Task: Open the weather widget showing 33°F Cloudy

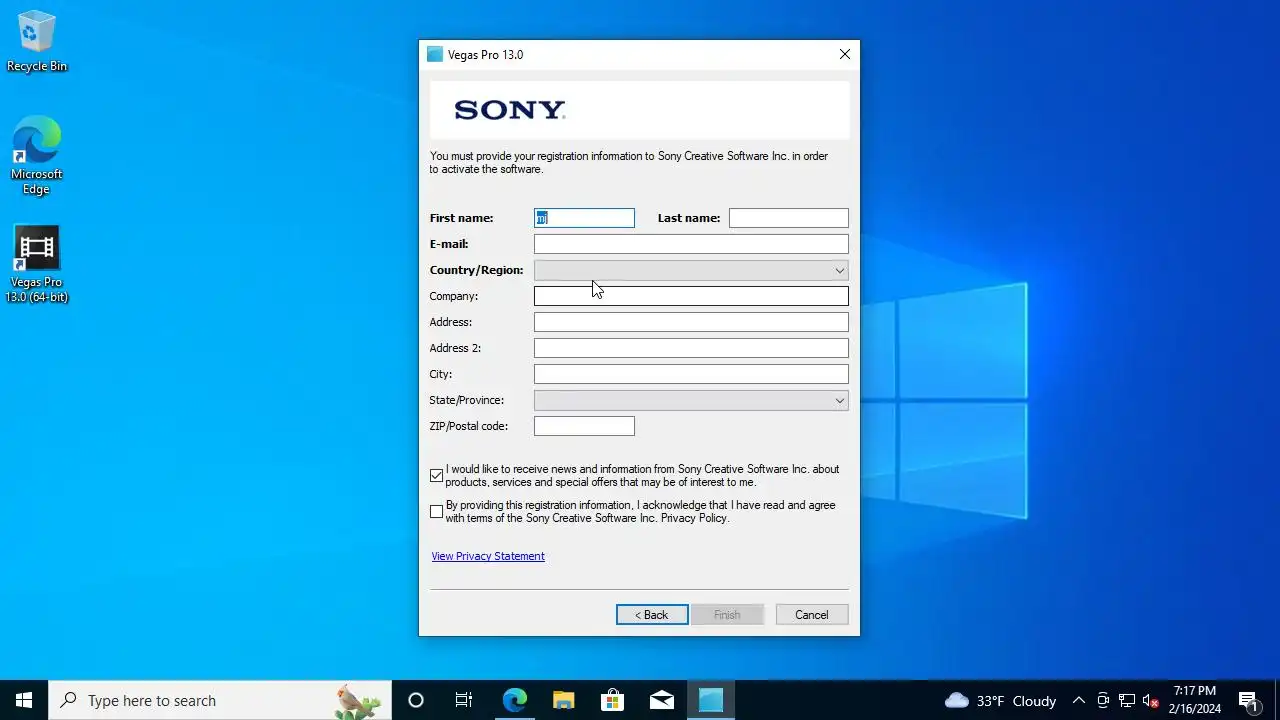Action: tap(1000, 700)
